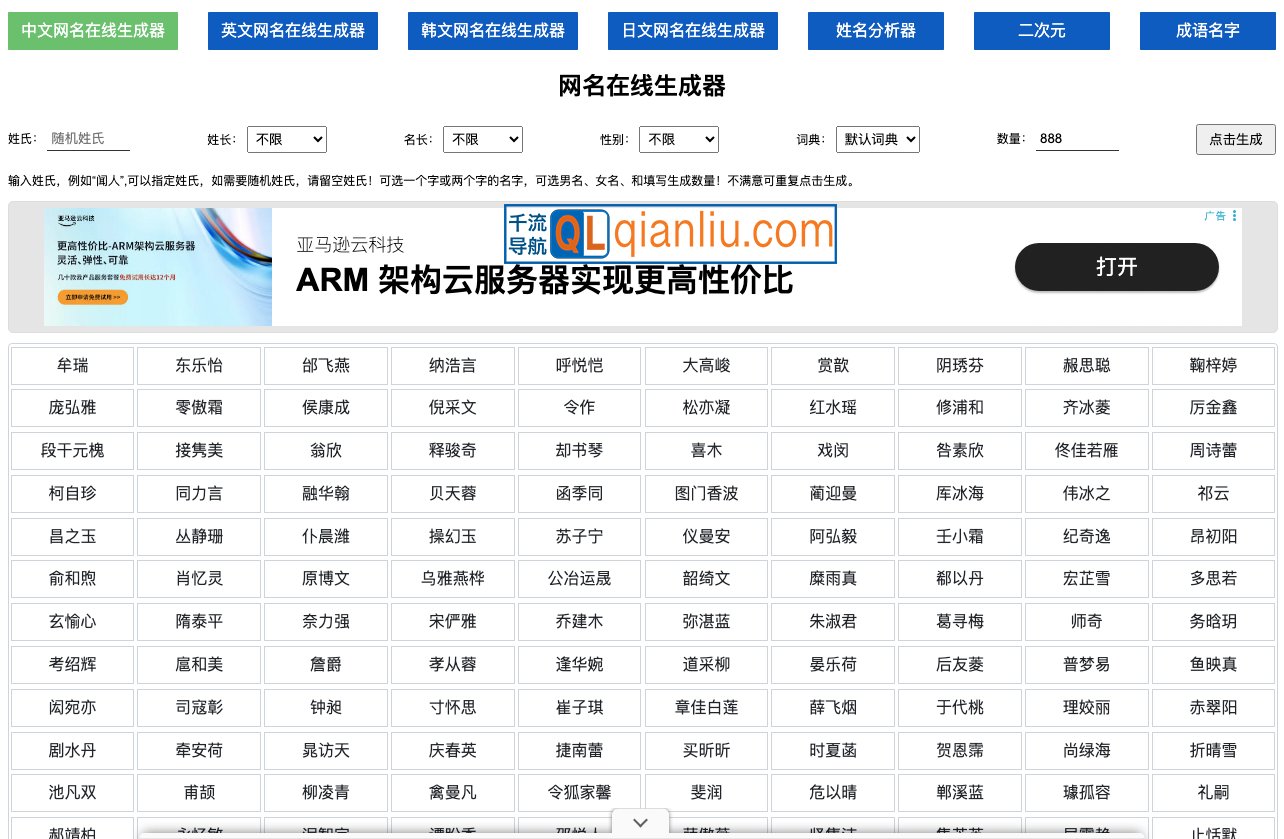Open the 词典 dictionary selector
This screenshot has width=1284, height=839.
(878, 139)
